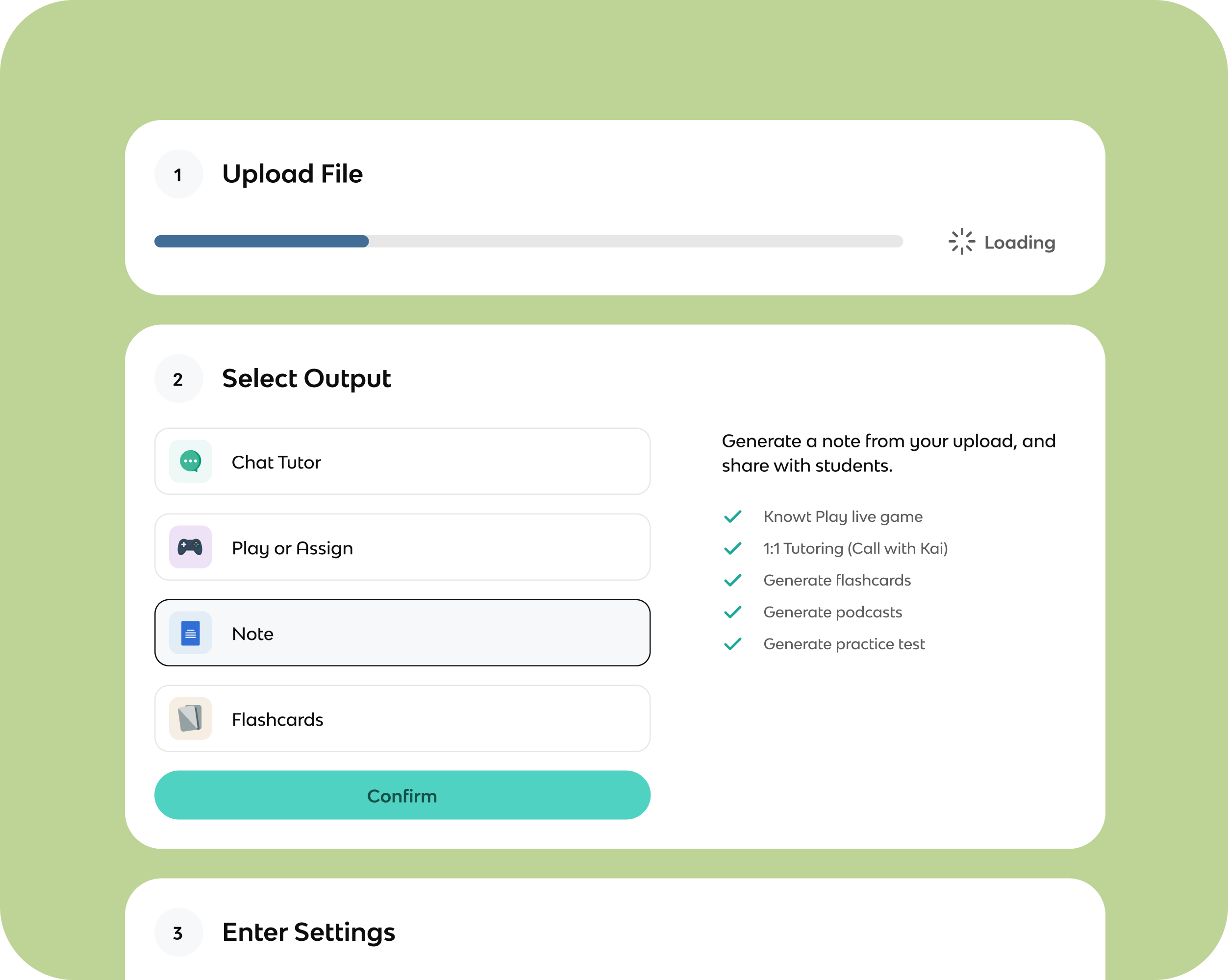Screen dimensions: 1228x980
Task: Click the step 1 circle badge
Action: [x=178, y=174]
